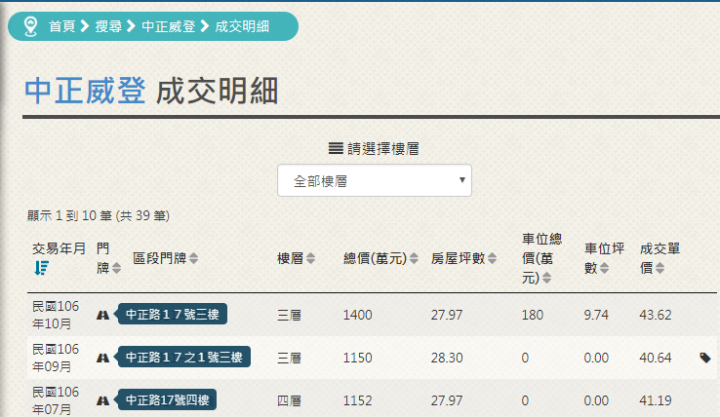Image resolution: width=720 pixels, height=417 pixels.
Task: Select address tag 中正路17號四樓
Action: (166, 400)
